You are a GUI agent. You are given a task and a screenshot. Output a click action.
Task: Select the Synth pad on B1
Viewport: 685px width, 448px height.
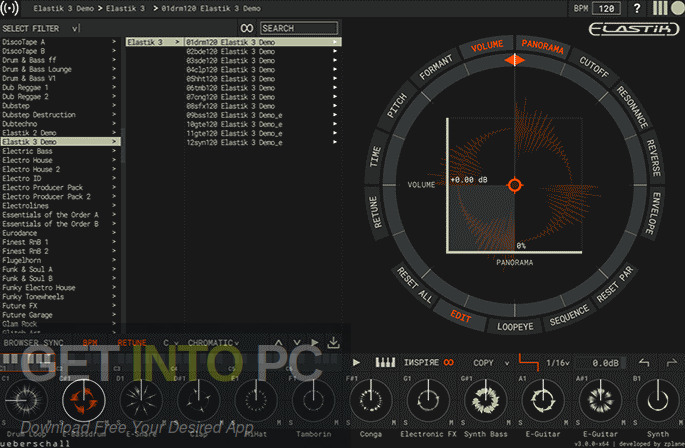pyautogui.click(x=658, y=400)
